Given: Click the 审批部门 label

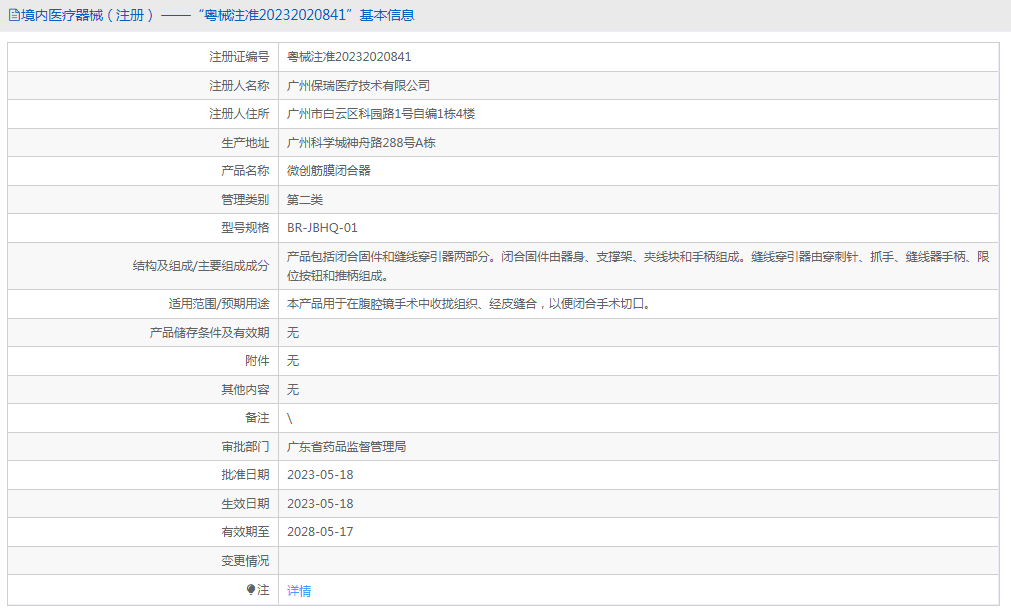Looking at the screenshot, I should 245,447.
